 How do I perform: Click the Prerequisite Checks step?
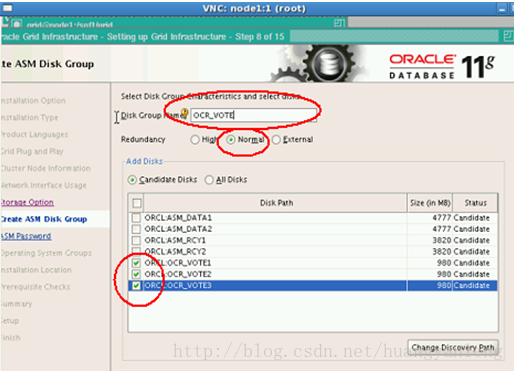pyautogui.click(x=35, y=287)
